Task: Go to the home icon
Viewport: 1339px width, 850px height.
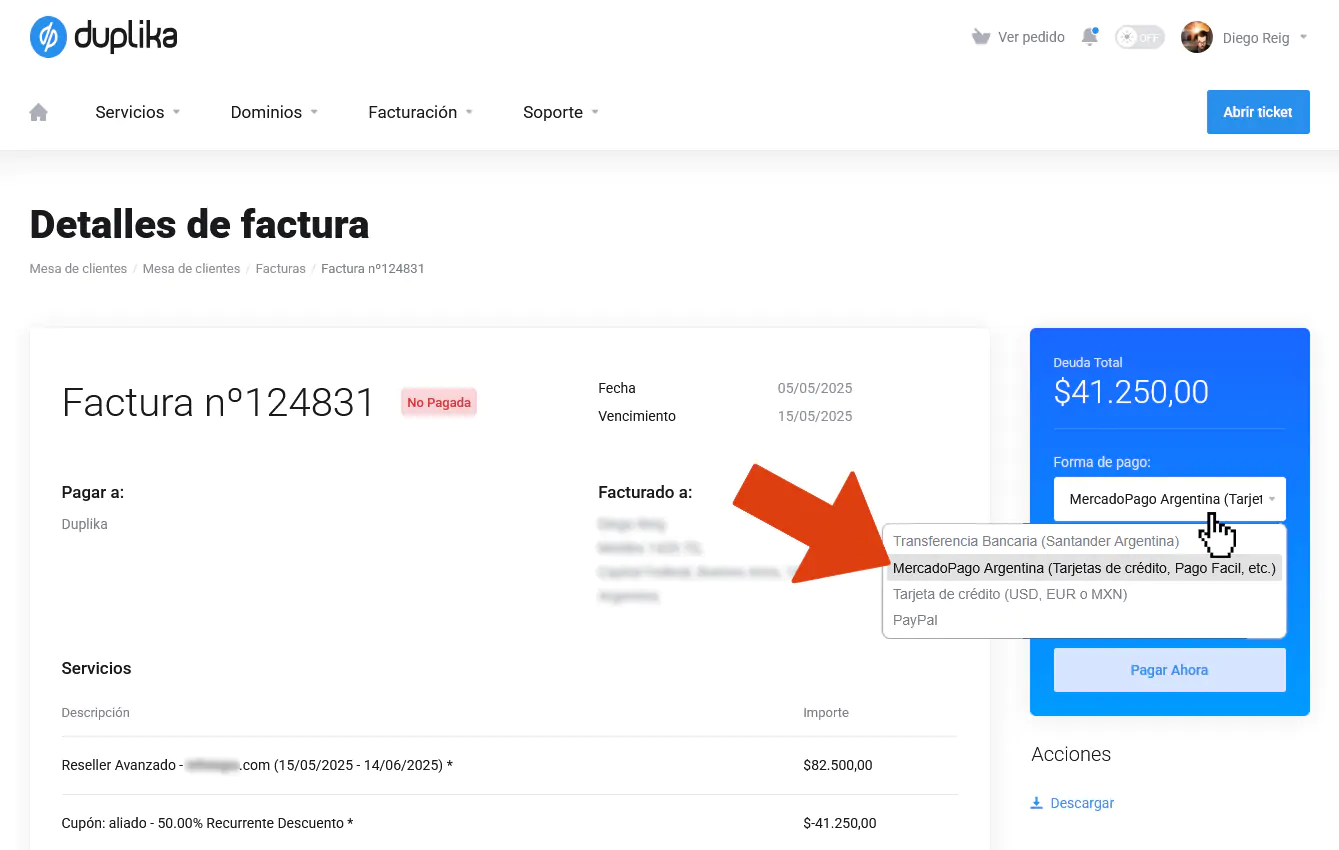Action: click(39, 112)
